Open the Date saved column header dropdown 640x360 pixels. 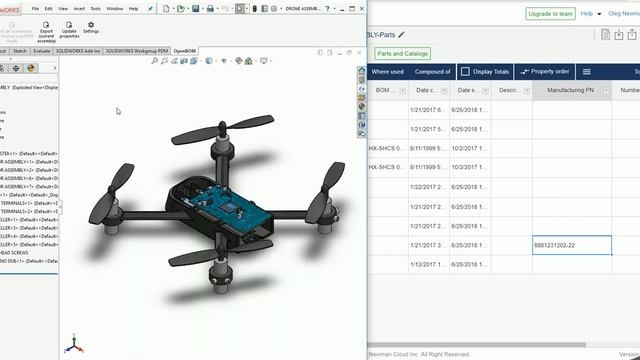tap(485, 90)
